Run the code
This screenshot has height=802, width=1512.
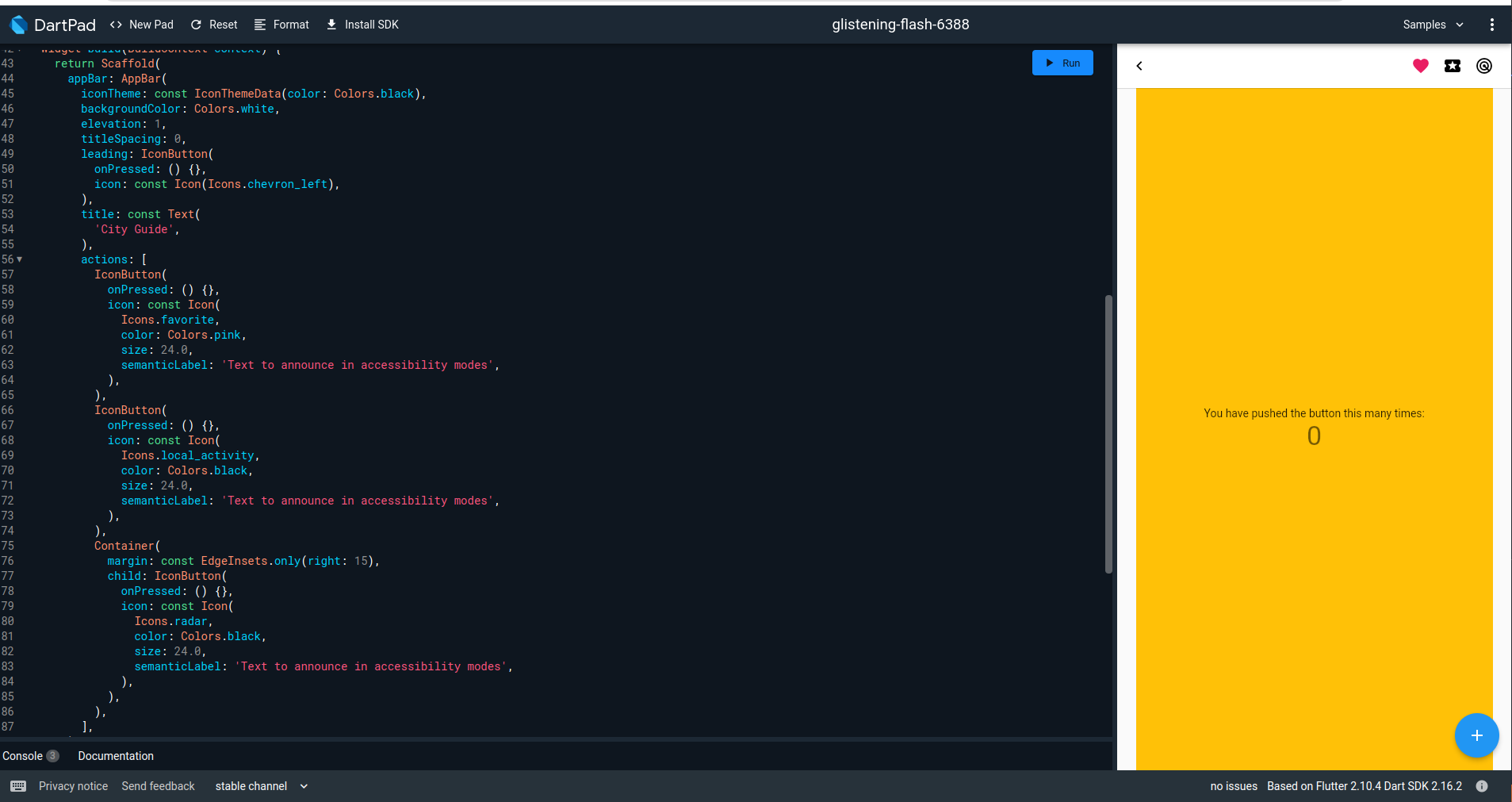point(1062,63)
